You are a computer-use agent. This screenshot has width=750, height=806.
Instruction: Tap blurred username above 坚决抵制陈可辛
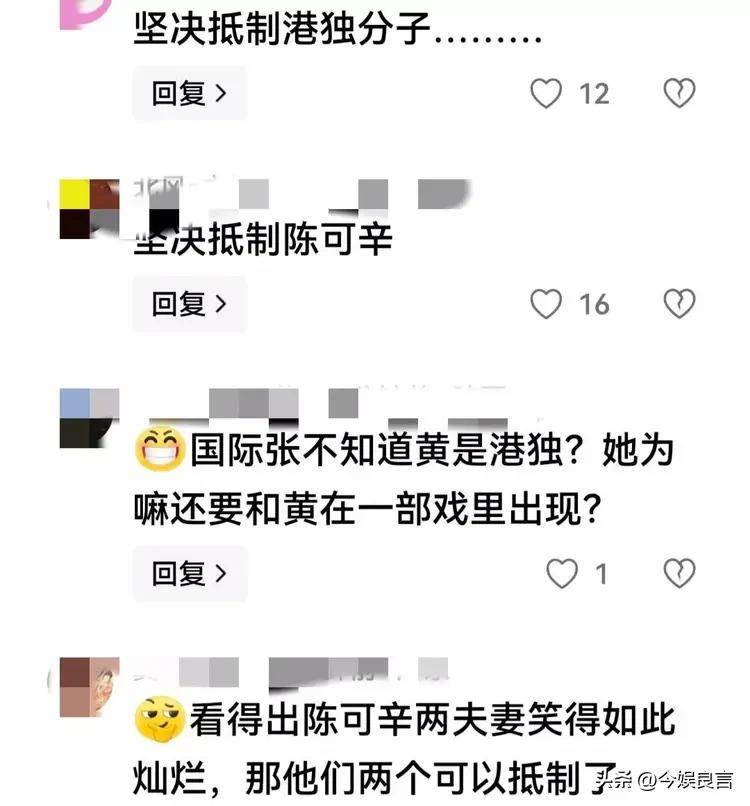click(x=302, y=195)
